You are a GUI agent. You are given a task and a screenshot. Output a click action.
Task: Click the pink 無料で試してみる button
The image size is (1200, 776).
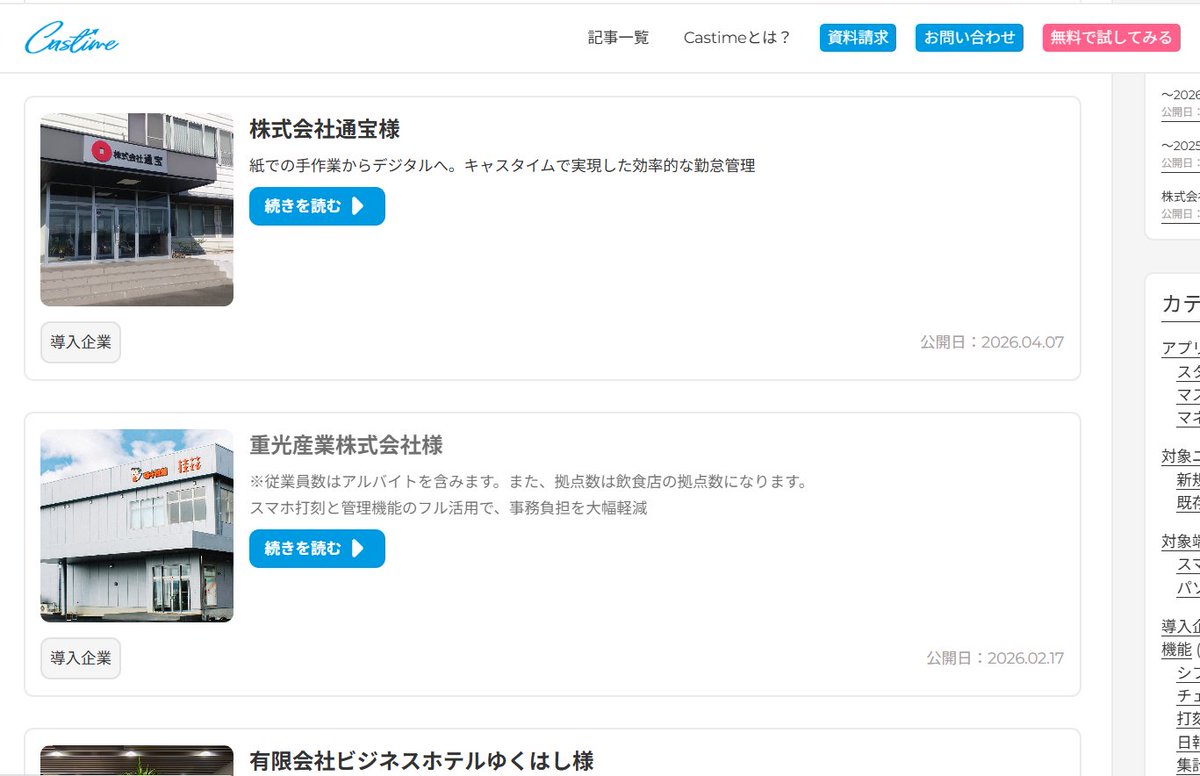coord(1111,37)
